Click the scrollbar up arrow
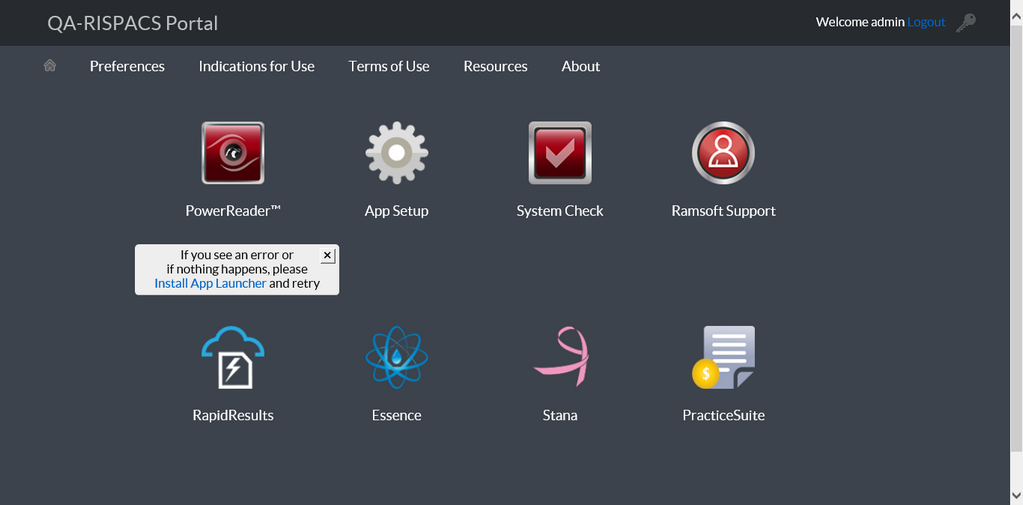 tap(1016, 7)
